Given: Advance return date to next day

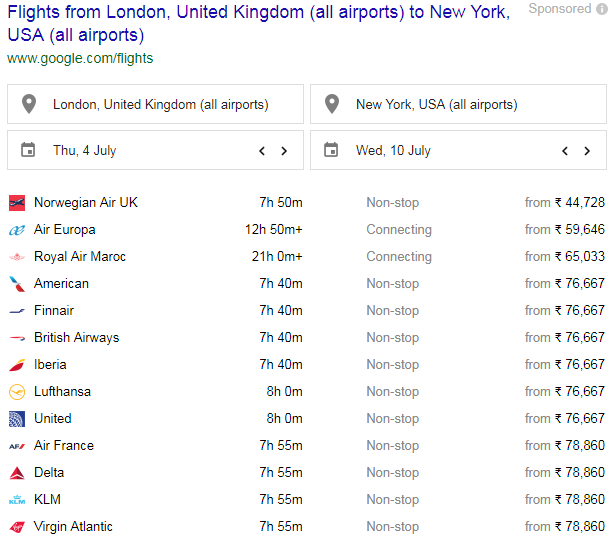Looking at the screenshot, I should tap(587, 151).
